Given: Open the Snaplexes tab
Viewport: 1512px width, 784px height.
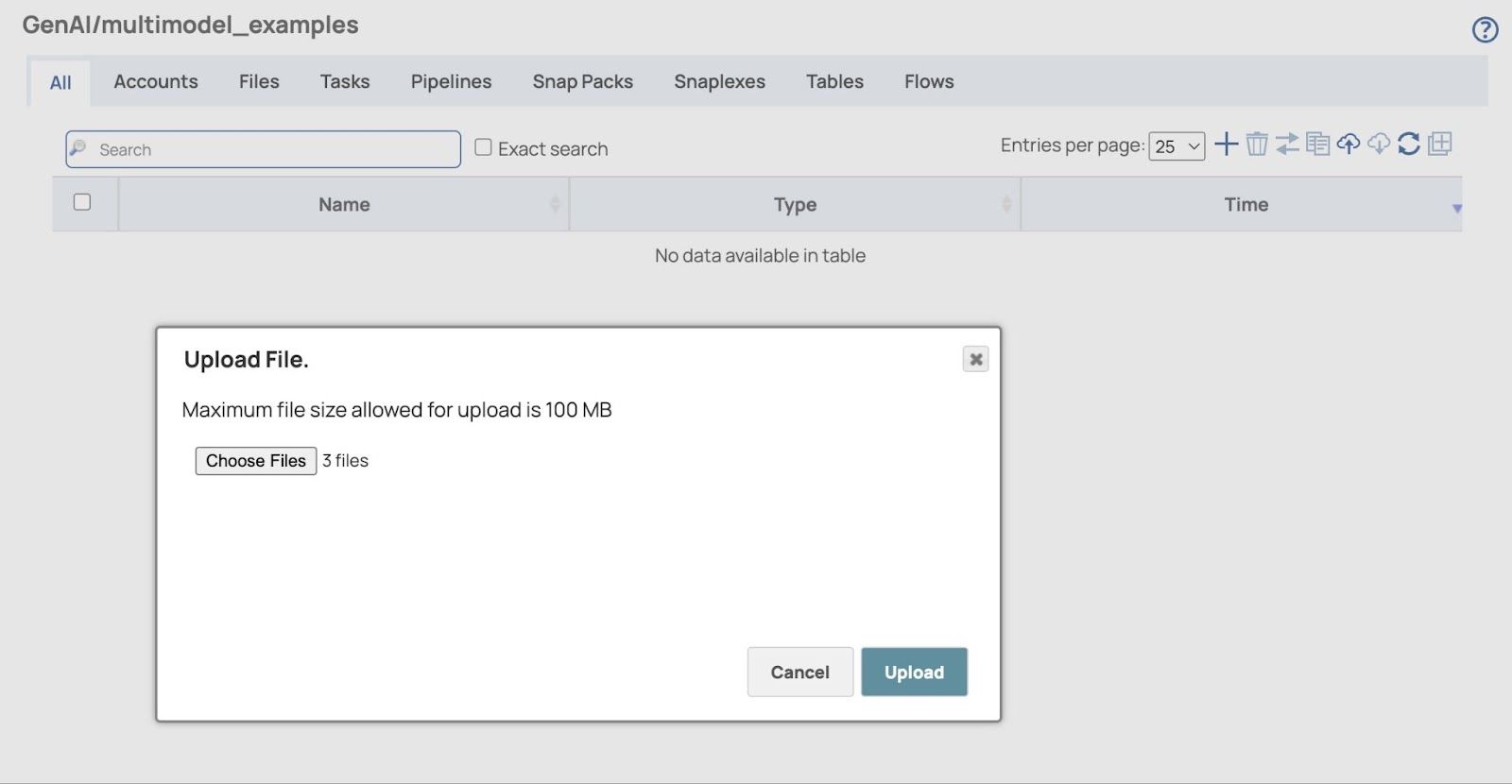Looking at the screenshot, I should tap(719, 82).
